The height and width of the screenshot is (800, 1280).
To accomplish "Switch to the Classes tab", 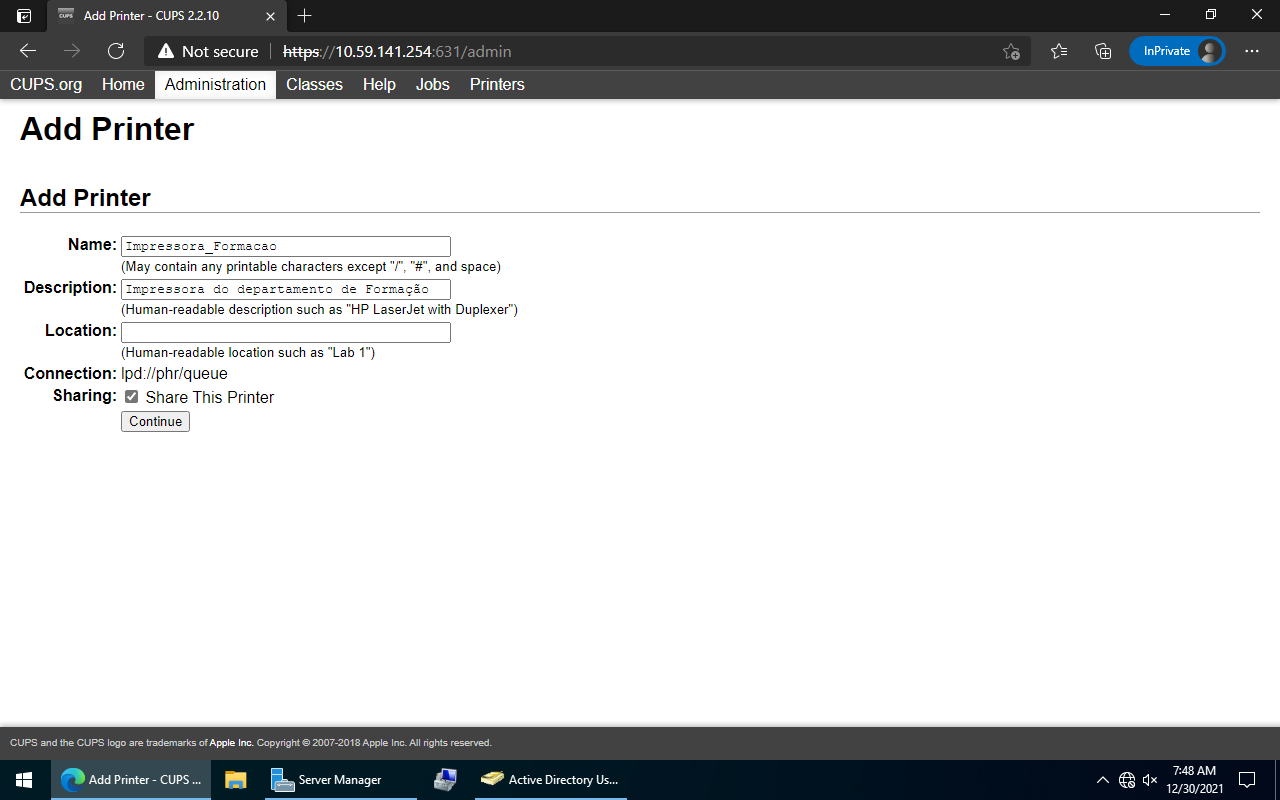I will click(x=314, y=85).
